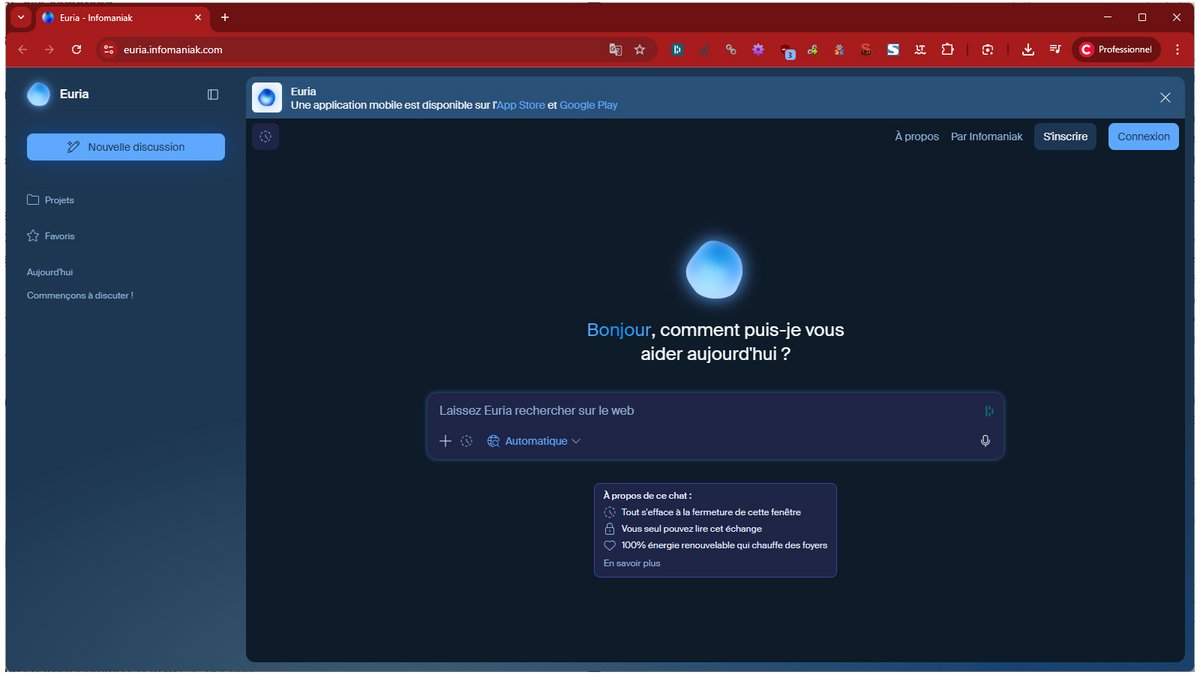The width and height of the screenshot is (1200, 675).
Task: Click the Nouvelle discussion button
Action: tap(126, 147)
